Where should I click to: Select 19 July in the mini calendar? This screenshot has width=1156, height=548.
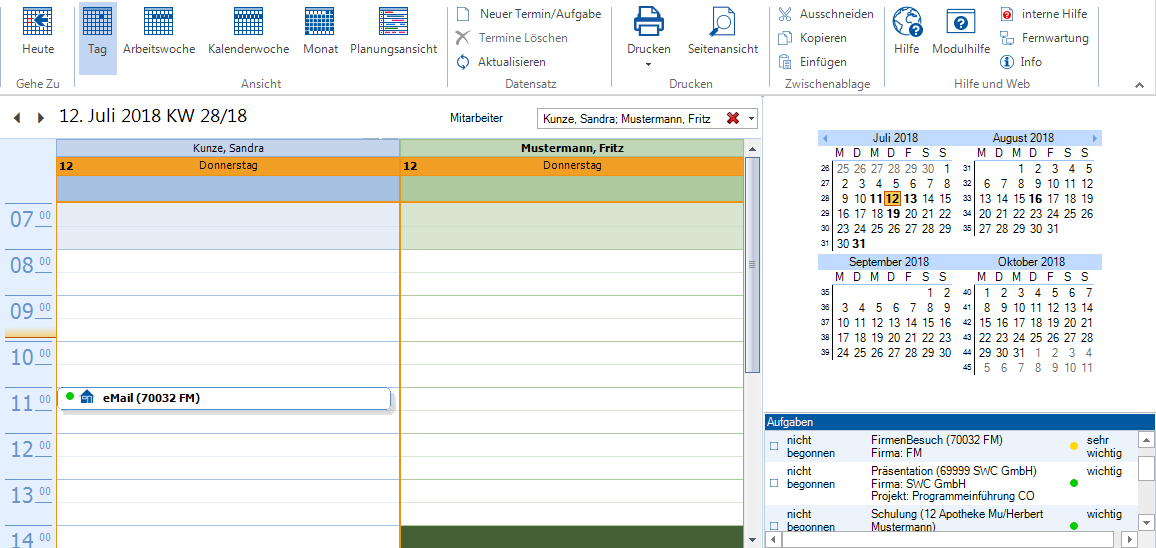click(892, 213)
